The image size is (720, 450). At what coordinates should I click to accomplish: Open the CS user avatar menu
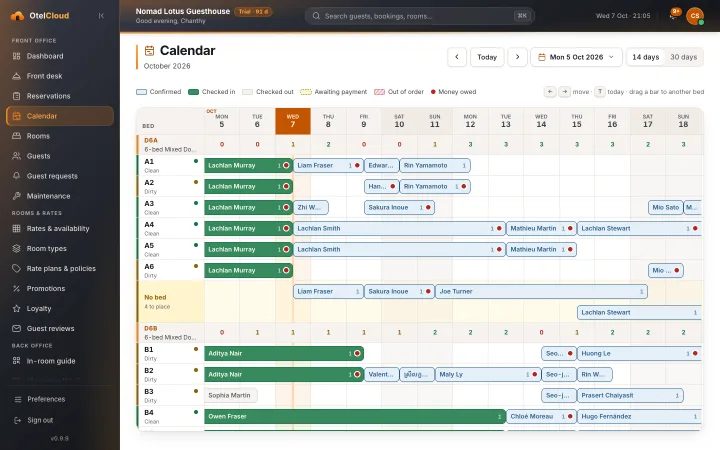[x=695, y=16]
